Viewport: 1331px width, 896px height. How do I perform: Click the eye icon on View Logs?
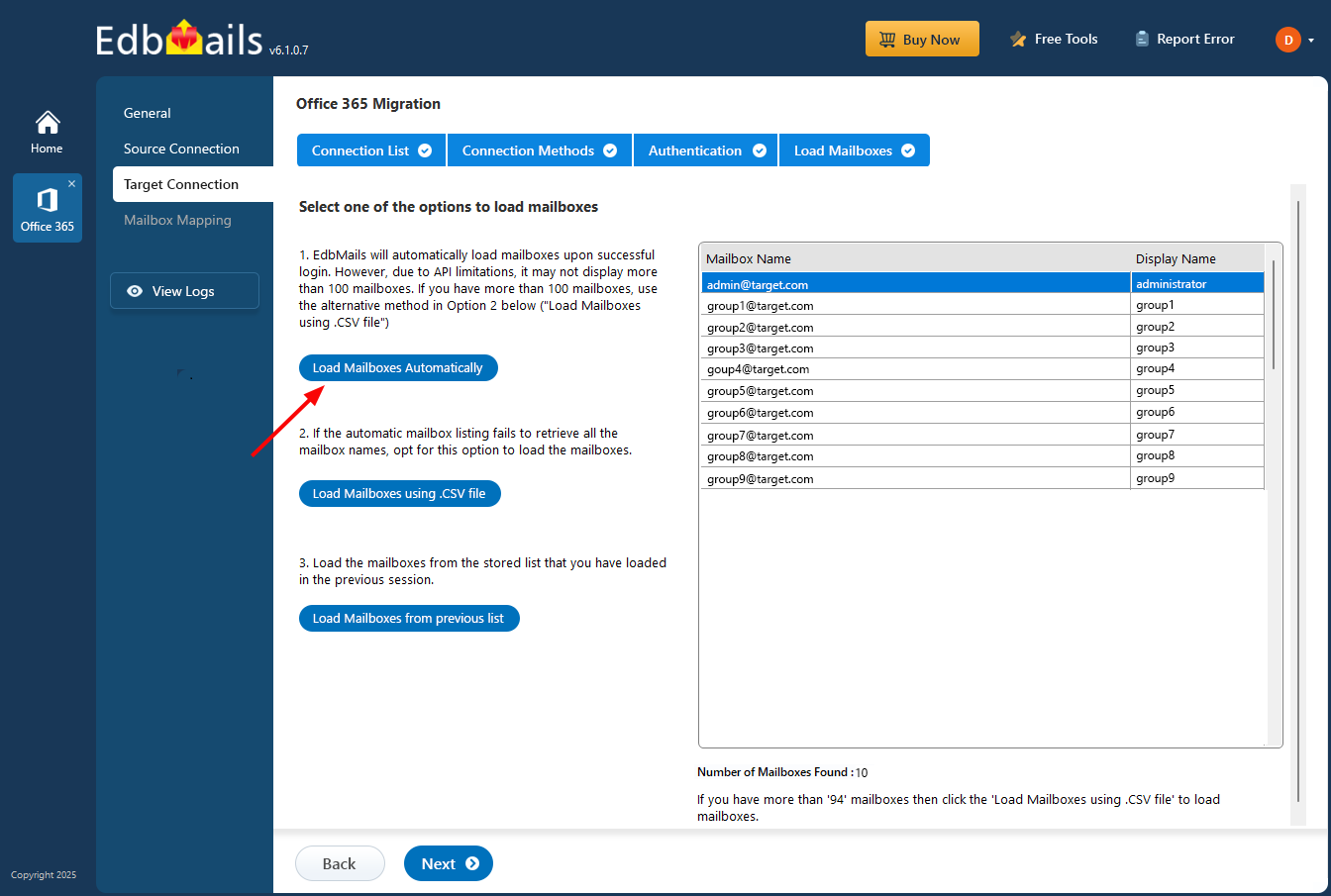(x=135, y=291)
